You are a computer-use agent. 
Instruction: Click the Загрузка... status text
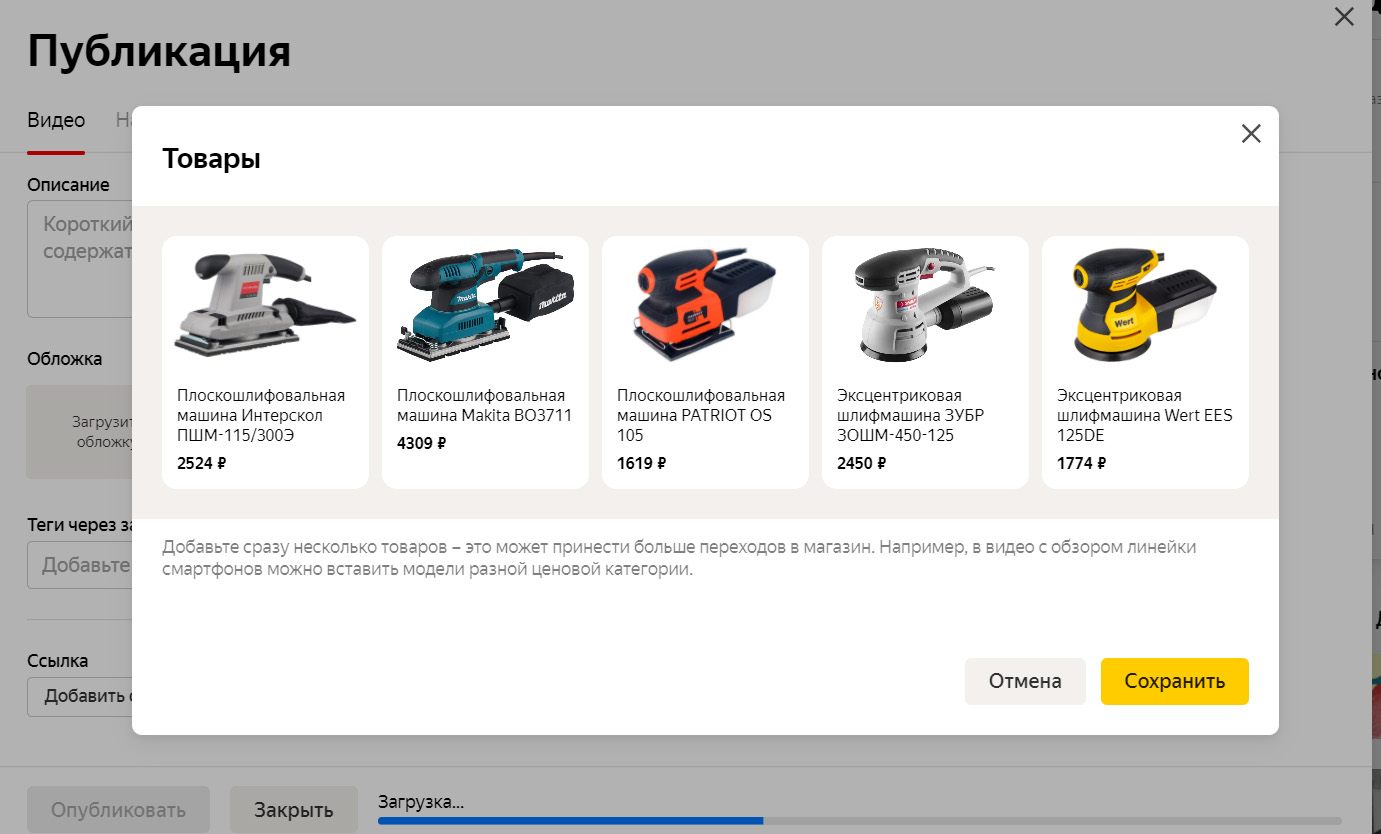click(421, 802)
